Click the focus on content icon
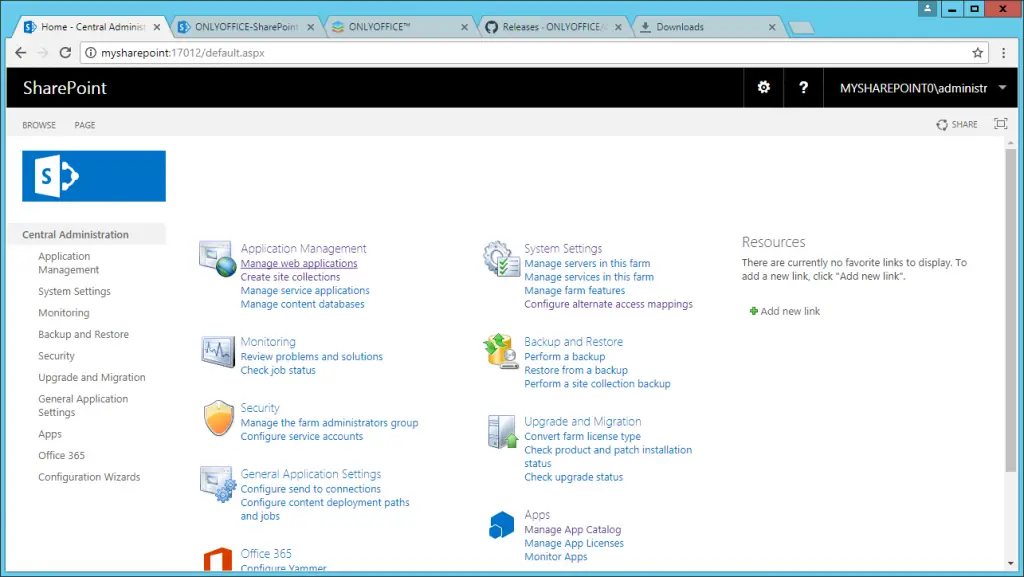Image resolution: width=1024 pixels, height=577 pixels. [1000, 124]
